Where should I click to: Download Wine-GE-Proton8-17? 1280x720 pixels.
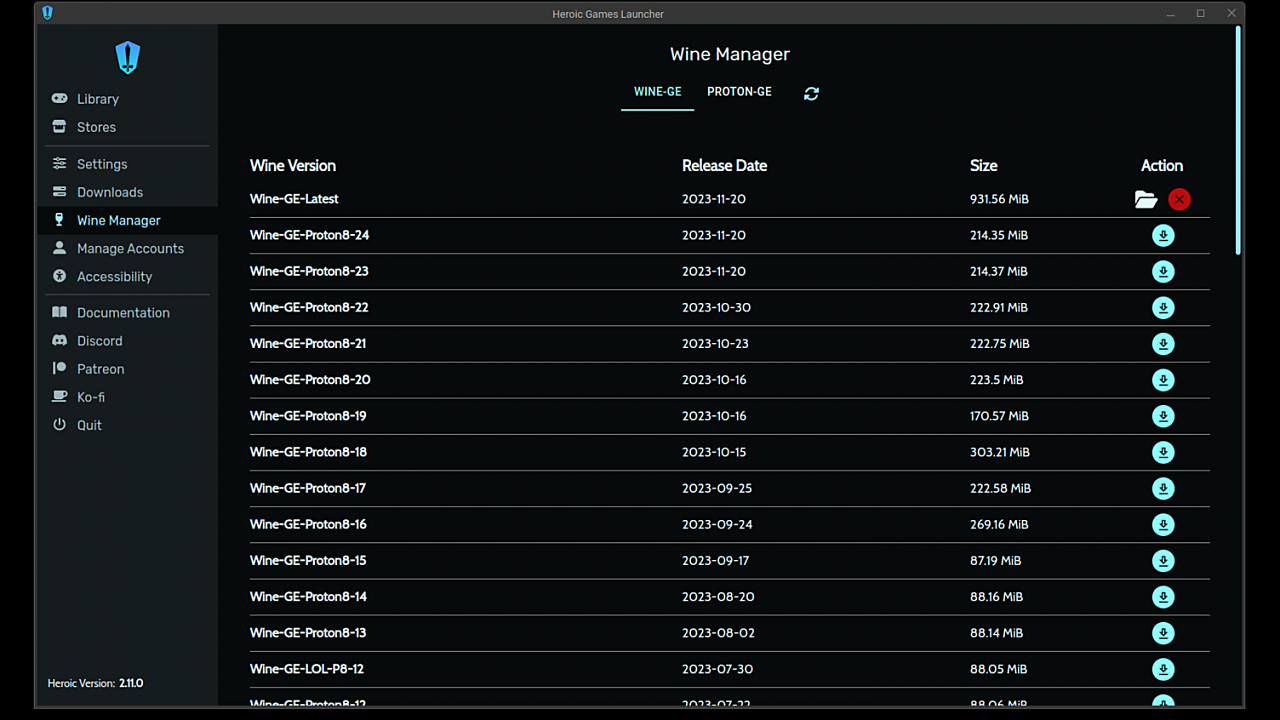[1163, 489]
